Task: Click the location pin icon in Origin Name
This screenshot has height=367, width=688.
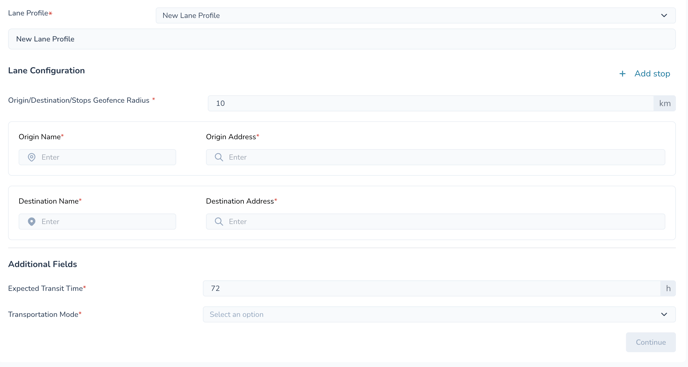Action: 32,157
